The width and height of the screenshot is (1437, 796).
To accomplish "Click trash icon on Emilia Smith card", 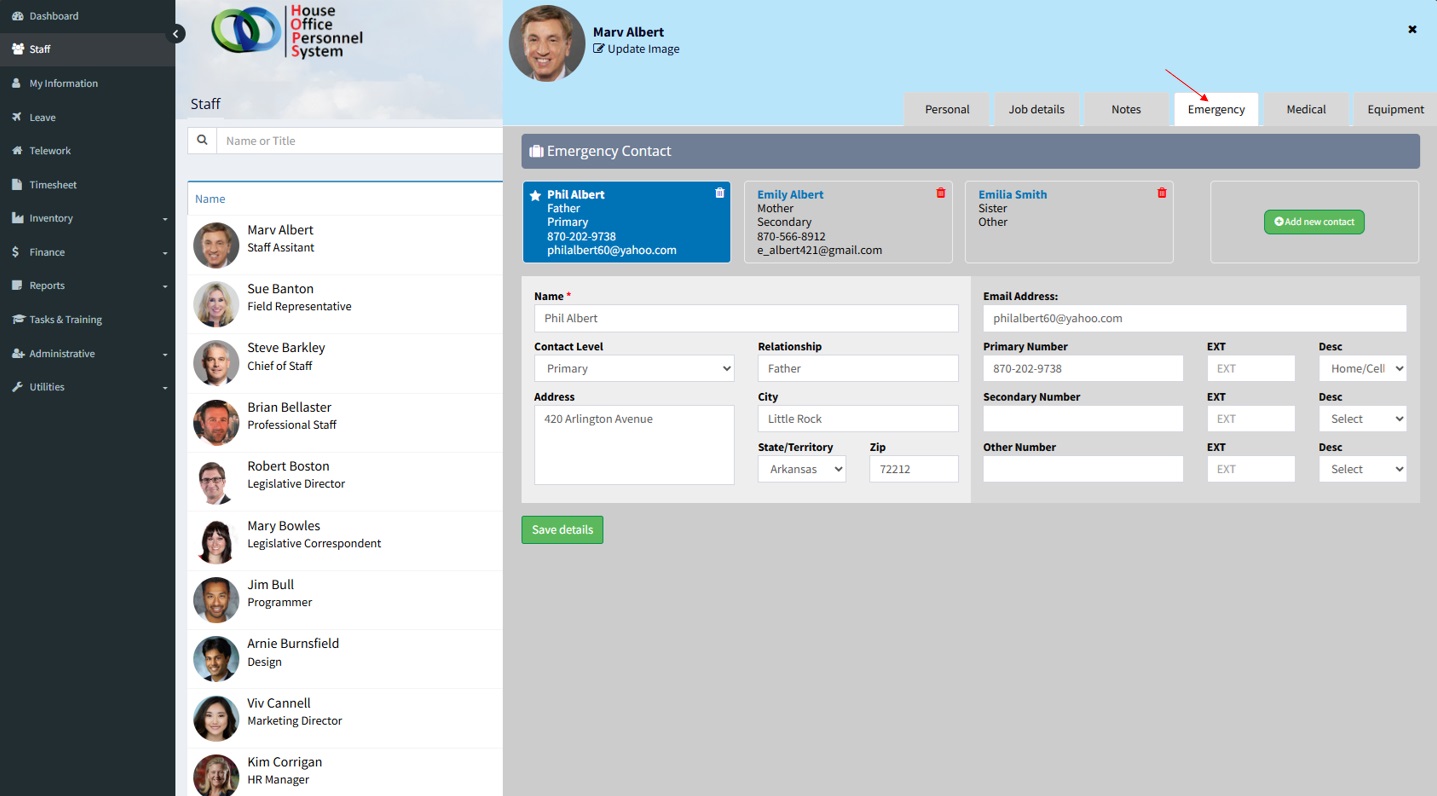I will coord(1161,193).
